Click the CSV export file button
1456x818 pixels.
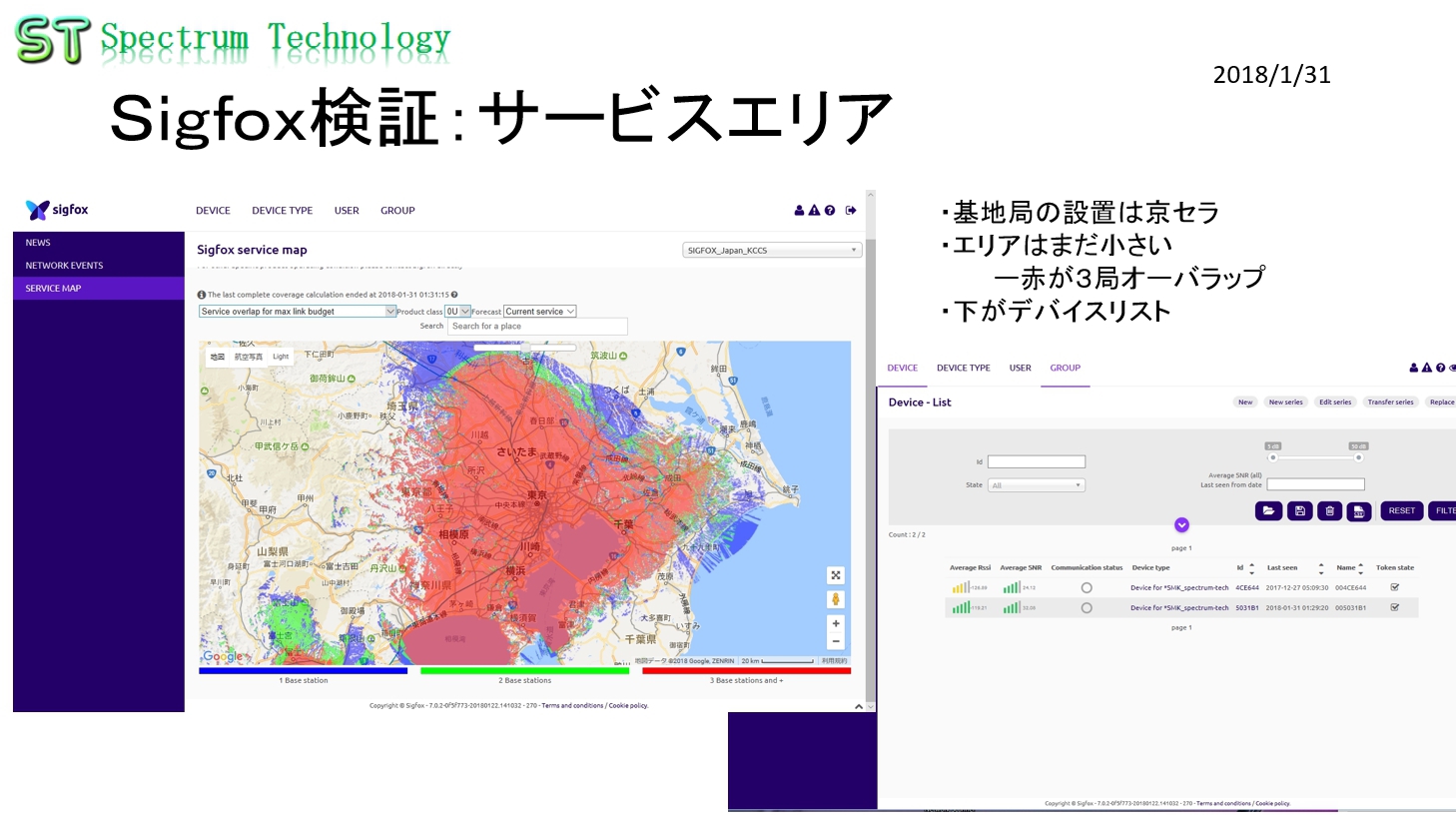tap(1359, 511)
